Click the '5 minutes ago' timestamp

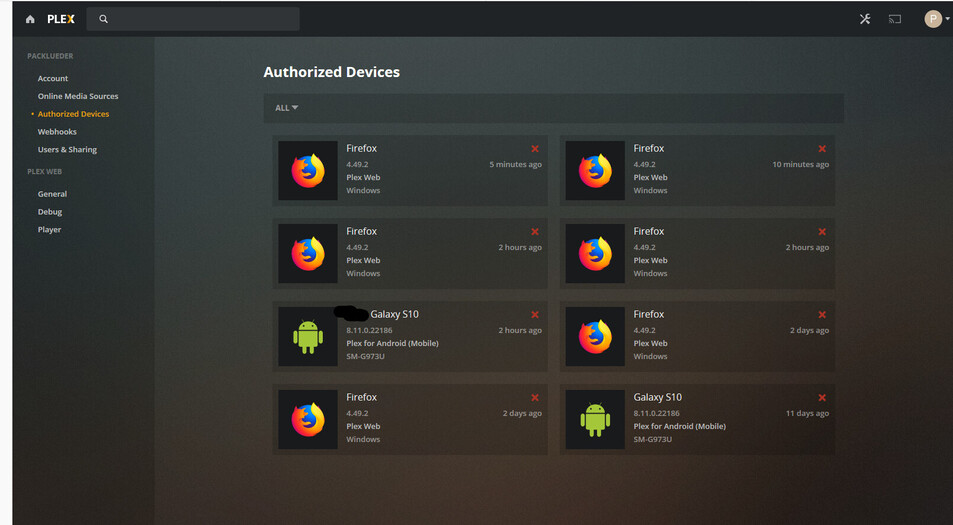click(x=515, y=165)
